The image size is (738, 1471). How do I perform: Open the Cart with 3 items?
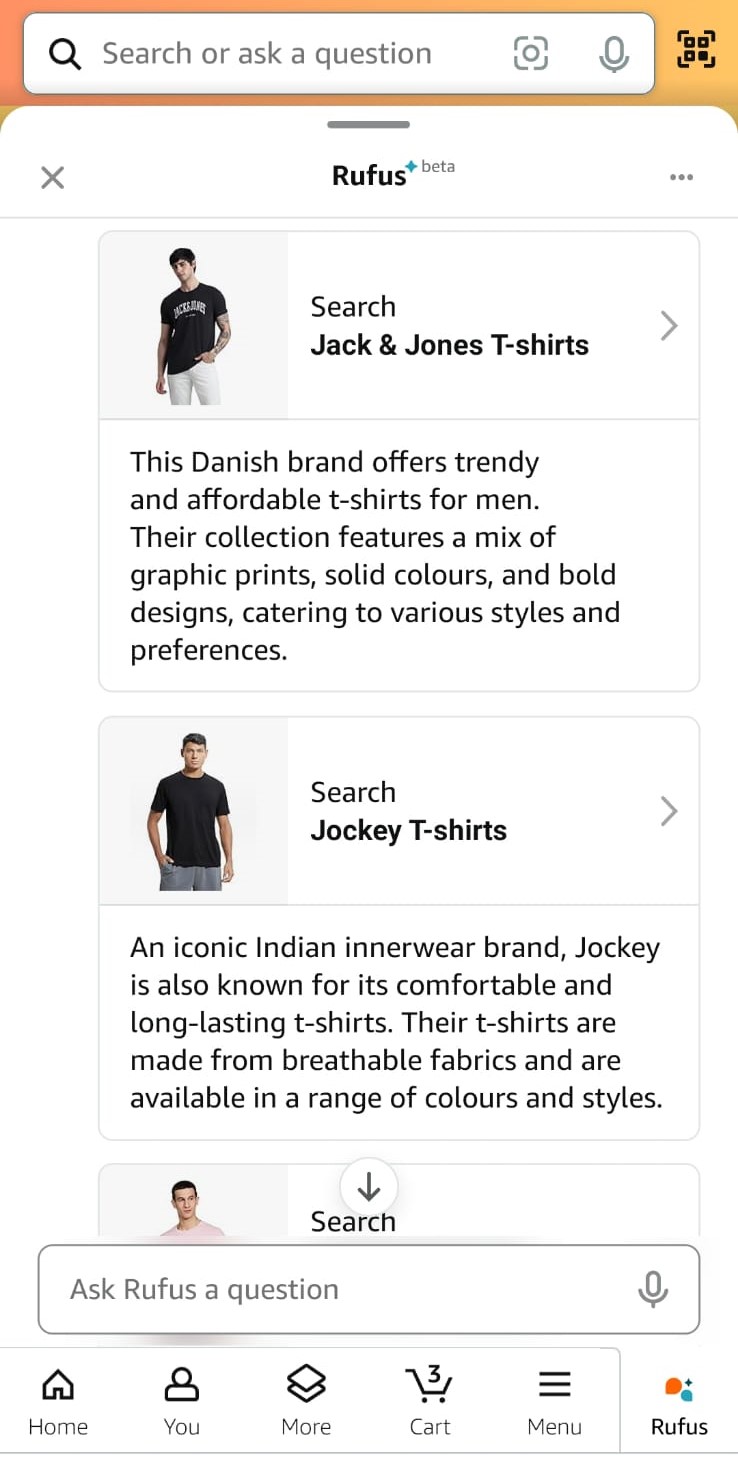(x=430, y=1400)
